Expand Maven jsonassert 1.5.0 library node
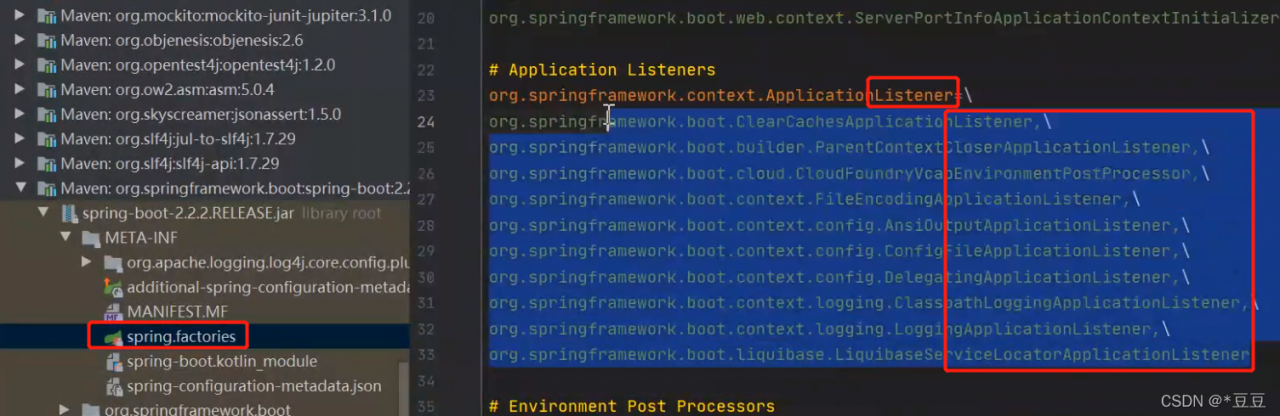 click(x=22, y=114)
